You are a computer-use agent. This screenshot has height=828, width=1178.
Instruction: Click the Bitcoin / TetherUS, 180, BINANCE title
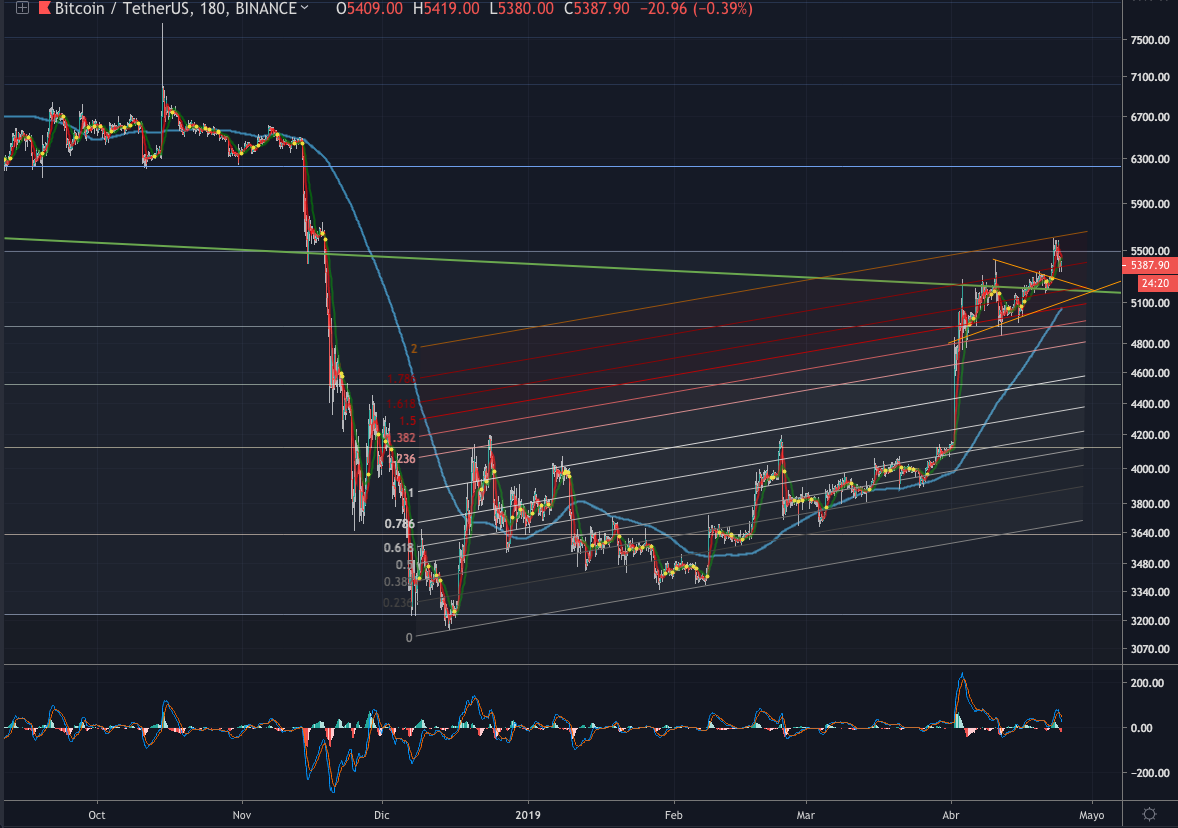[175, 8]
